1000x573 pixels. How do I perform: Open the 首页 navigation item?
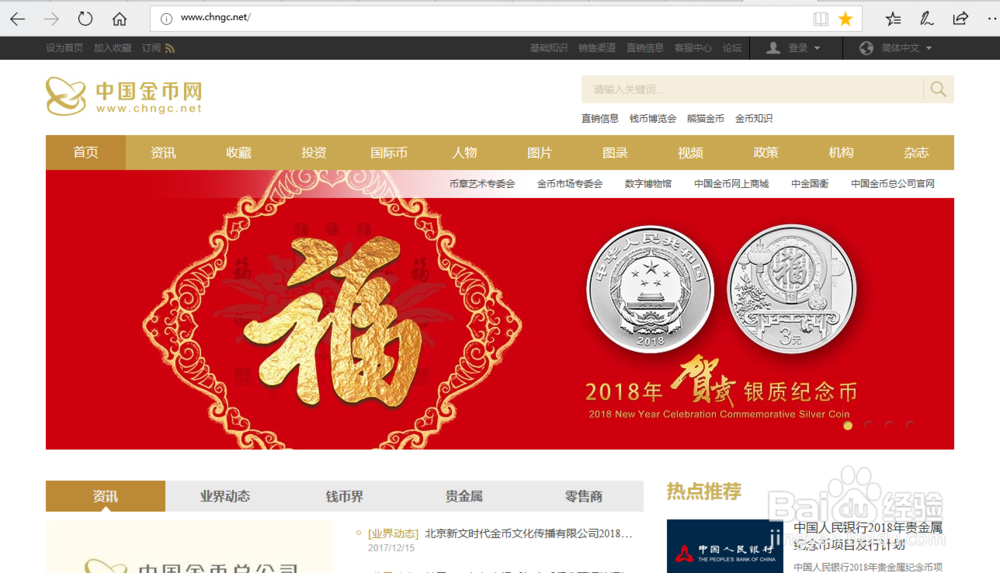tap(85, 153)
